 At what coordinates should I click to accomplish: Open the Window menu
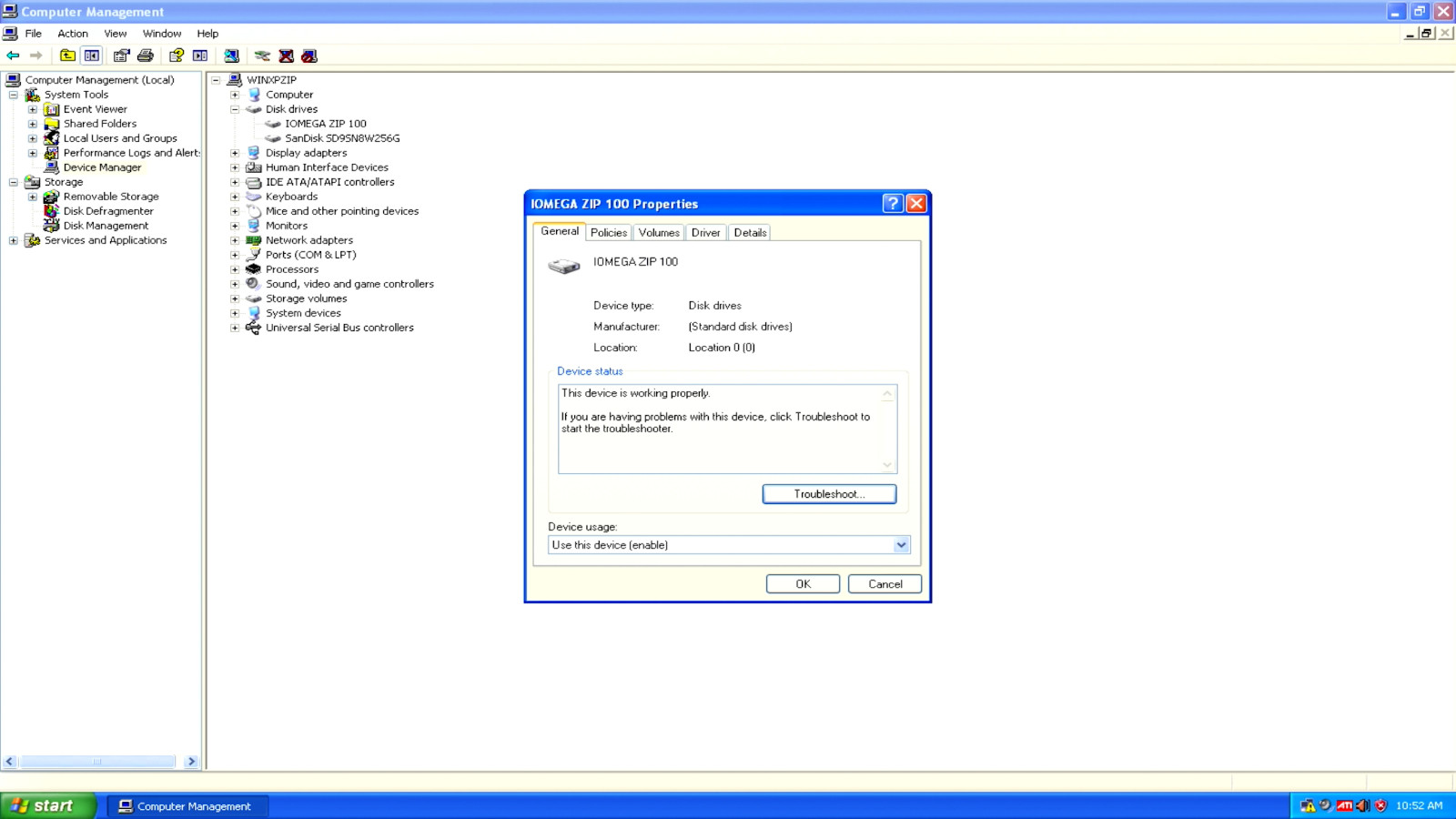pyautogui.click(x=162, y=34)
